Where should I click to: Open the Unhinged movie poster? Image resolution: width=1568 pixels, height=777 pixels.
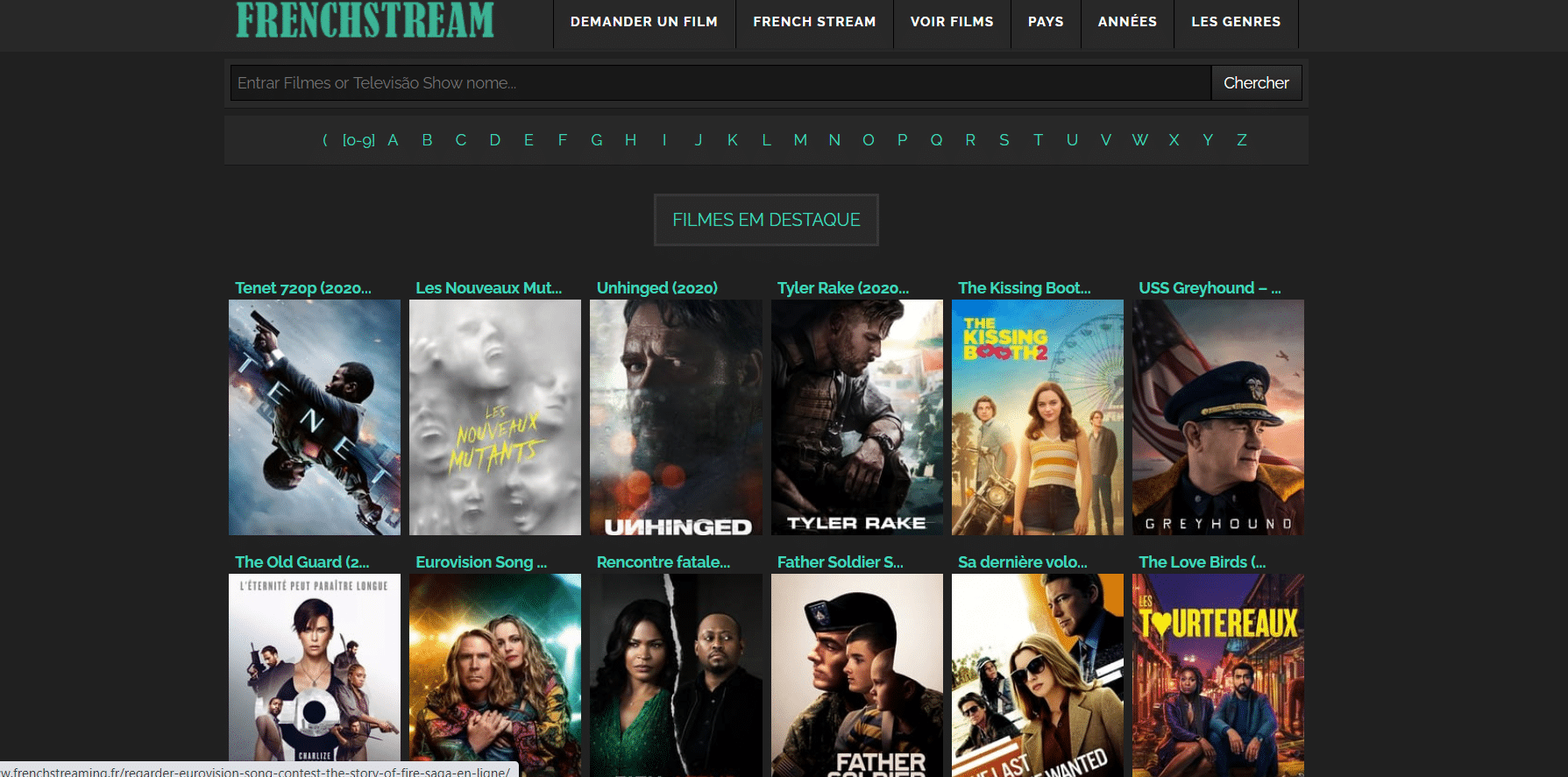[x=676, y=418]
